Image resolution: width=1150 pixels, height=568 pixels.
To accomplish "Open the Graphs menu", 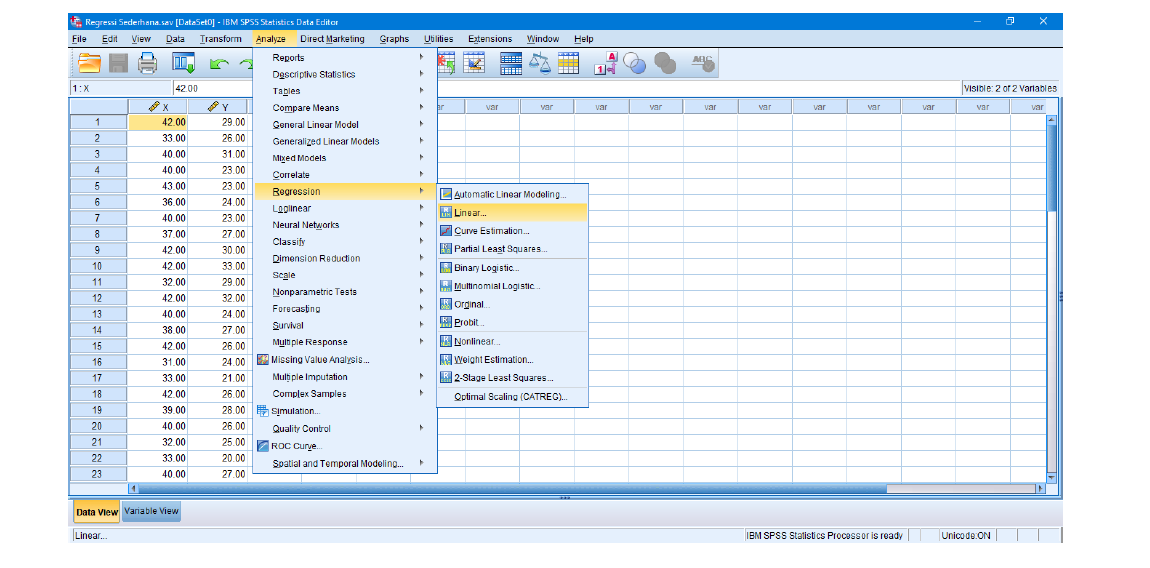I will [x=394, y=39].
